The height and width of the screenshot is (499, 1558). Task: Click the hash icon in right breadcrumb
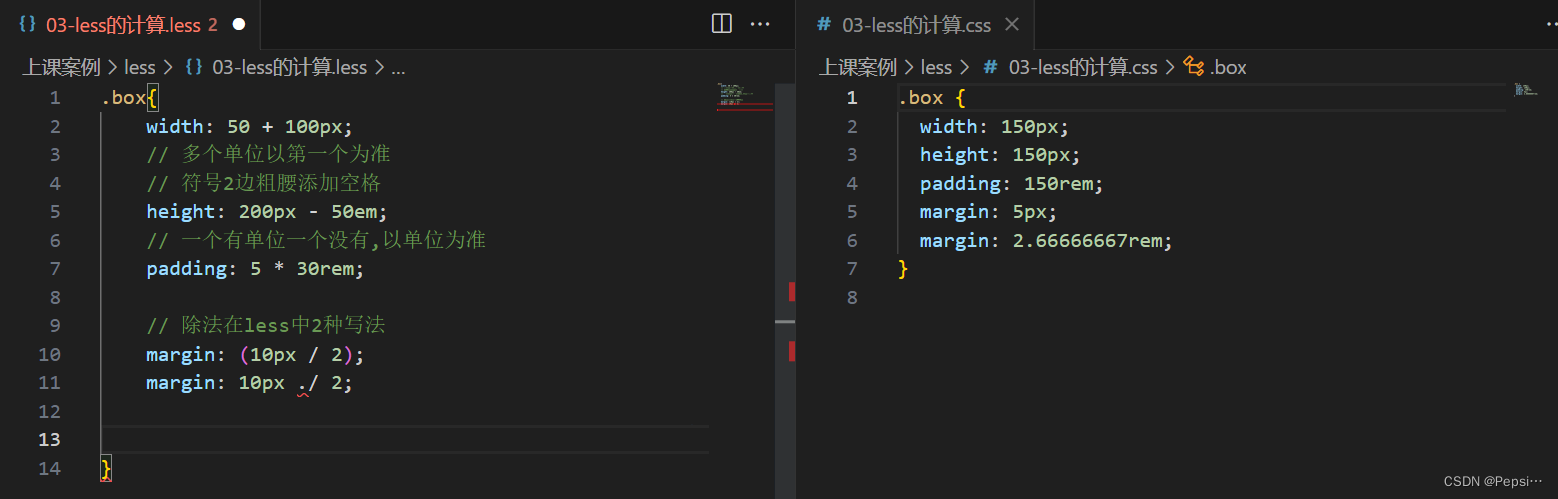click(990, 67)
